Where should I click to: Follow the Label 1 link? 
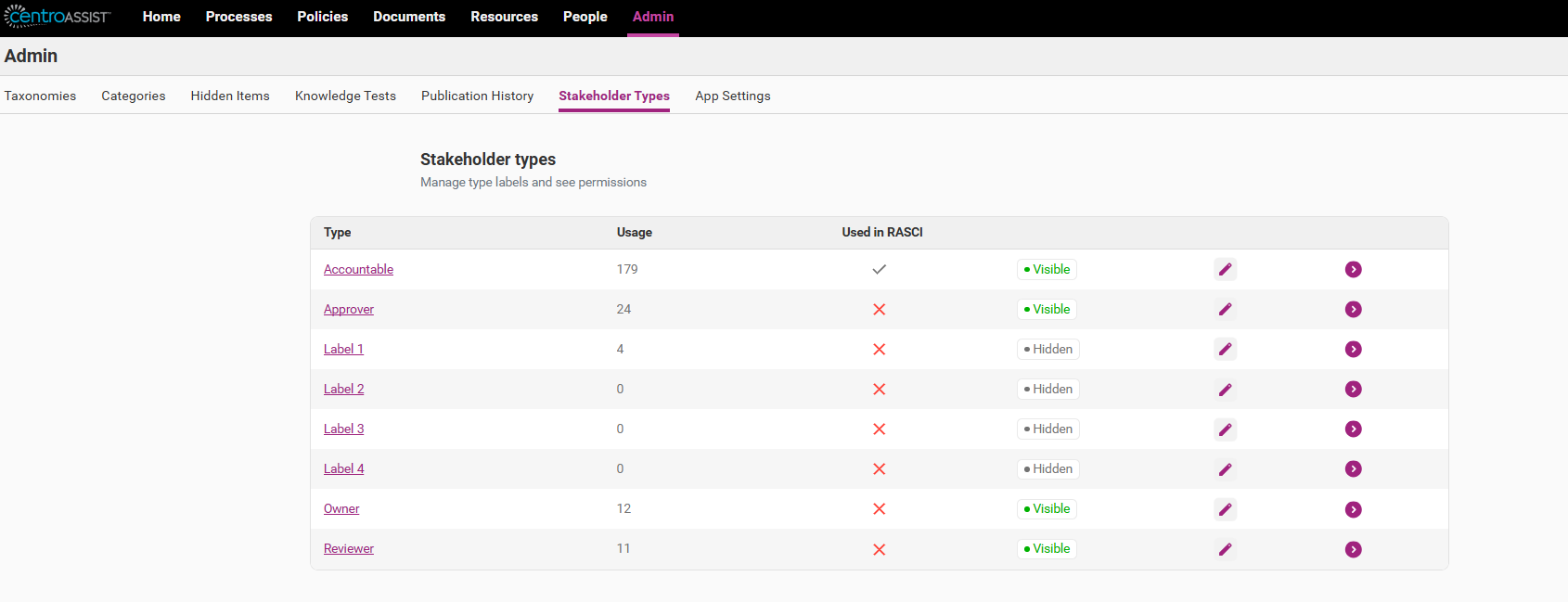[x=343, y=349]
